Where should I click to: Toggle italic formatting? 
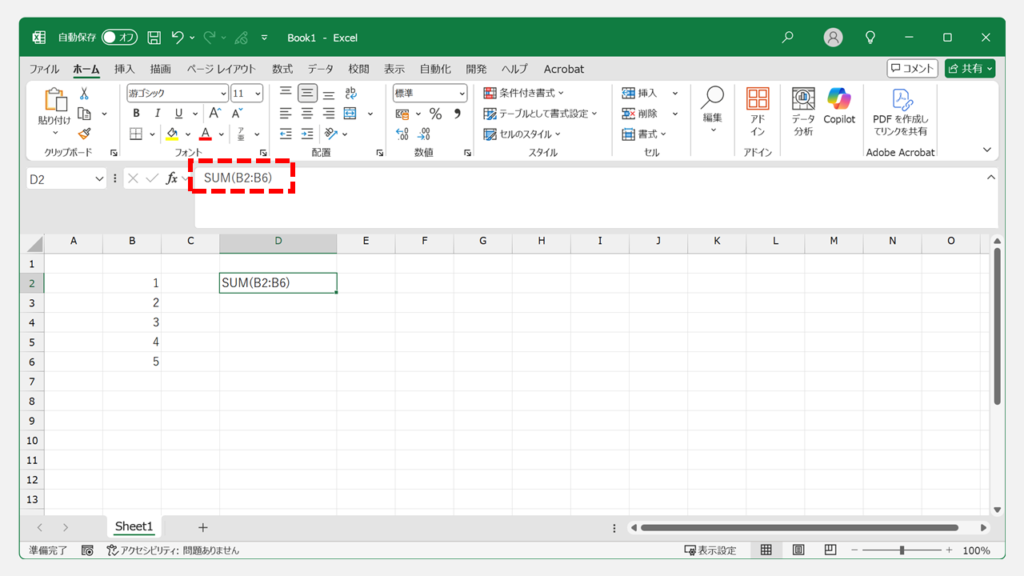point(157,114)
